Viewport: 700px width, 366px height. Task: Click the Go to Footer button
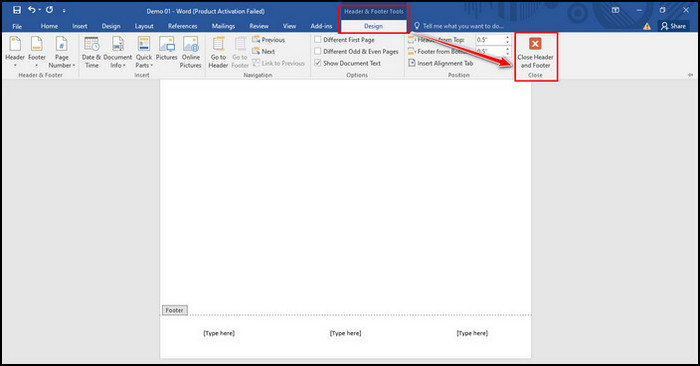pyautogui.click(x=240, y=52)
